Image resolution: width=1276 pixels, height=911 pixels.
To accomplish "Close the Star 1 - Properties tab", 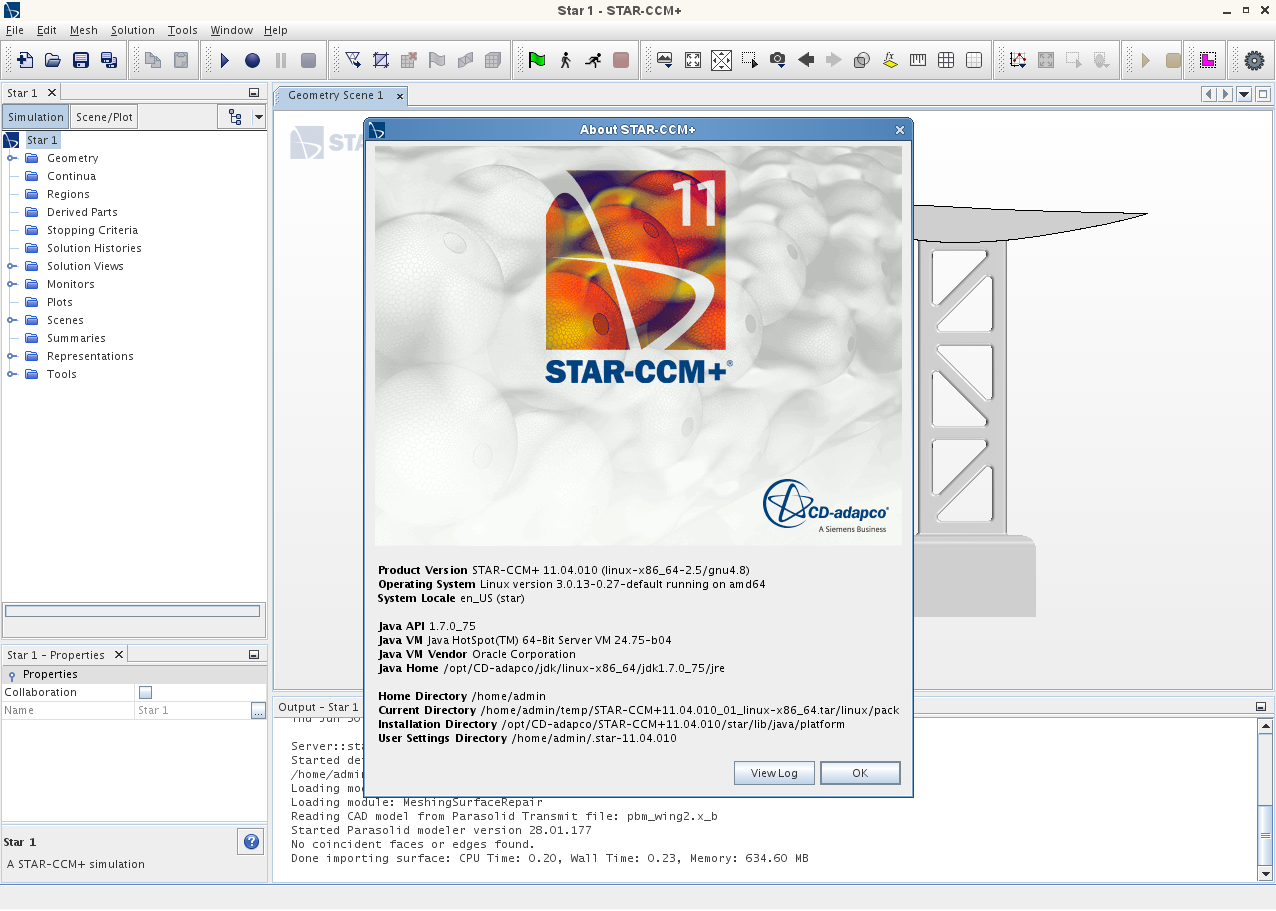I will click(118, 655).
